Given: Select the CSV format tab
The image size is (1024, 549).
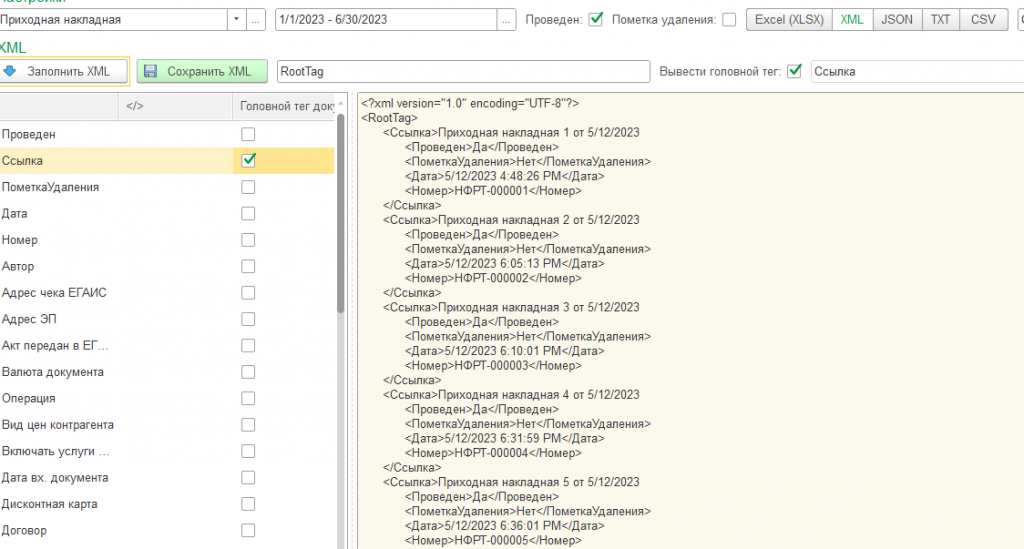Looking at the screenshot, I should [982, 19].
